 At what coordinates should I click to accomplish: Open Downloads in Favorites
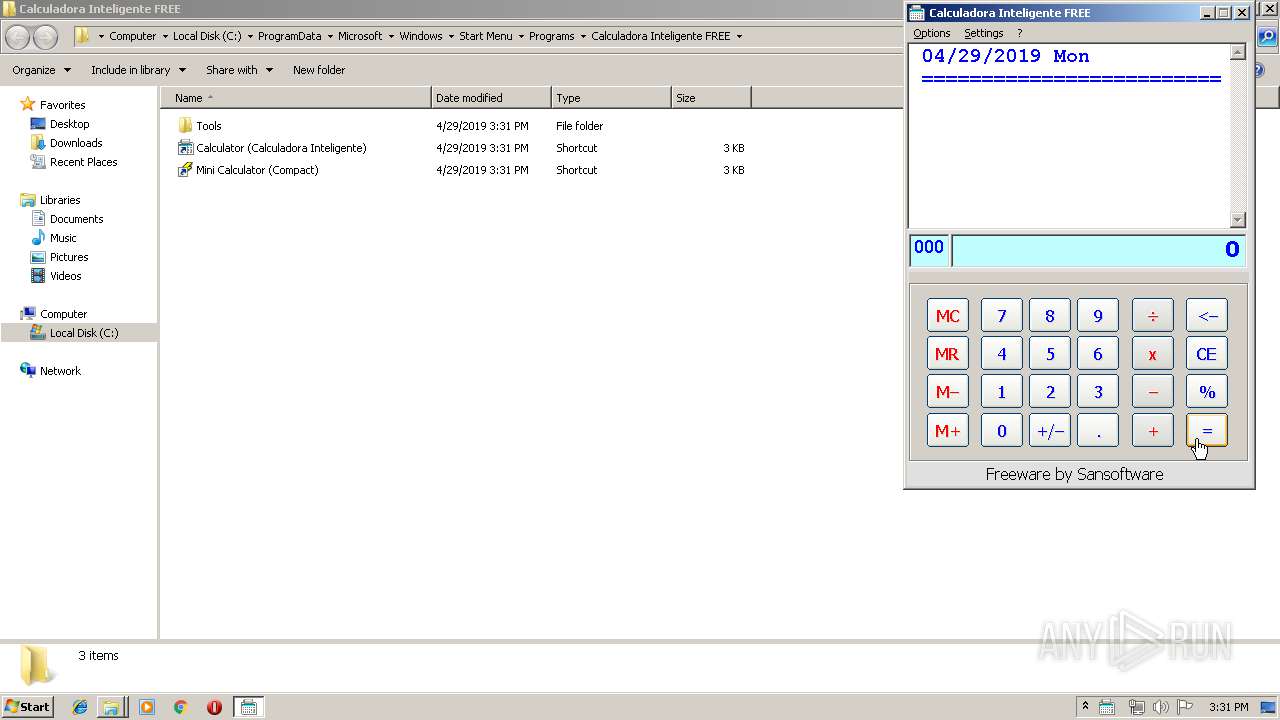click(x=67, y=143)
